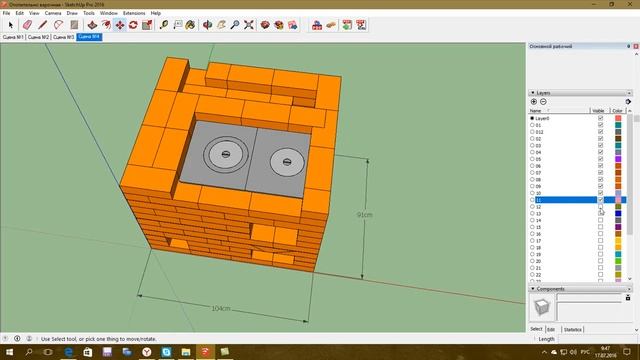Select the Paint Bucket tool

coord(190,25)
